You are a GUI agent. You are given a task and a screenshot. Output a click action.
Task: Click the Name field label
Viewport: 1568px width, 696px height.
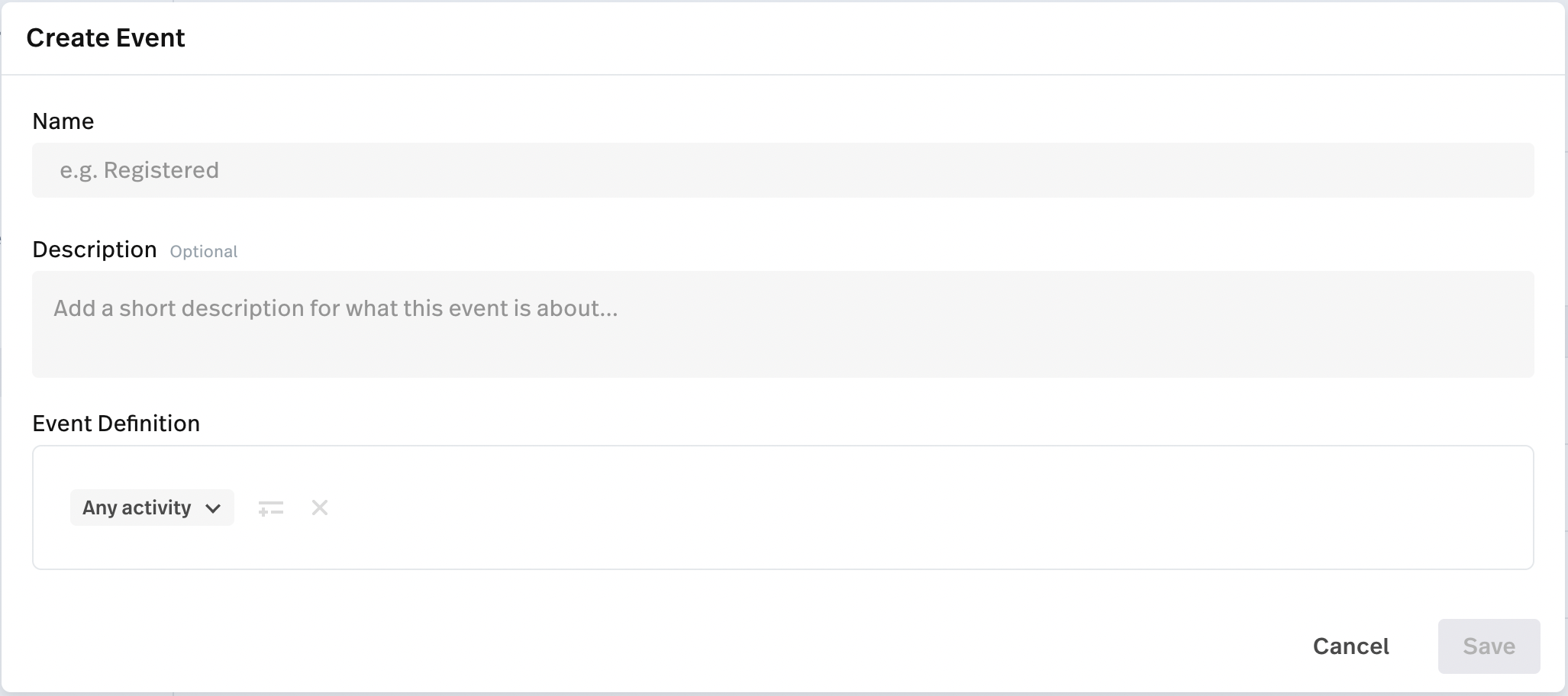pyautogui.click(x=63, y=121)
